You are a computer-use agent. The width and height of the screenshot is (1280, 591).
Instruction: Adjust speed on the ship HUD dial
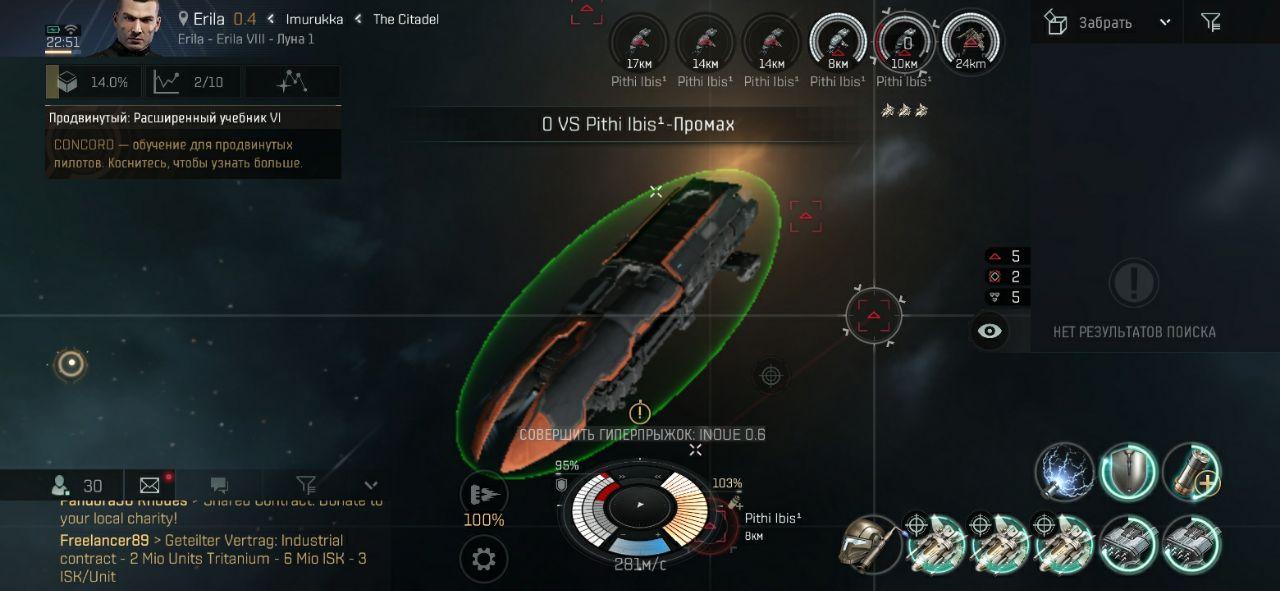(x=640, y=506)
